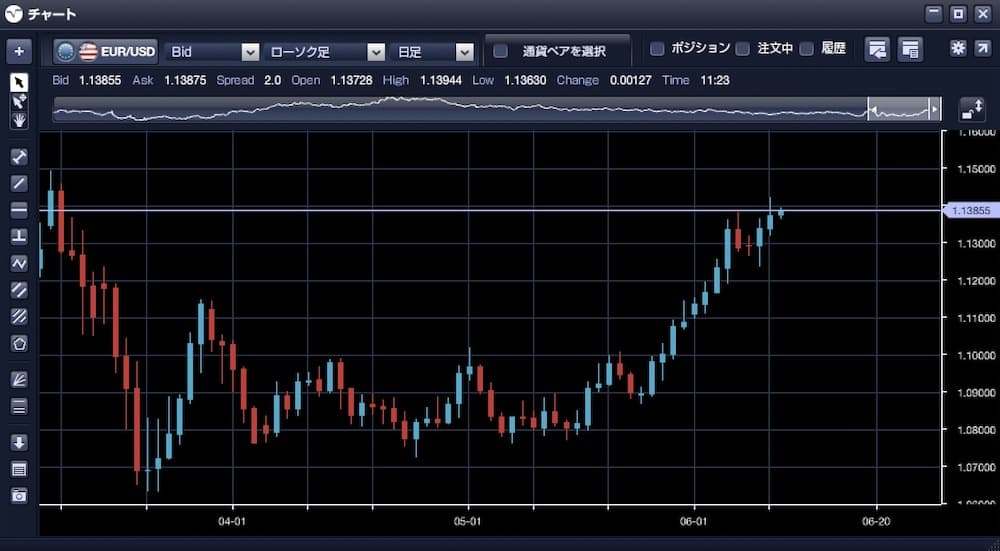
Task: Click the Open value 1.13728
Action: click(351, 80)
